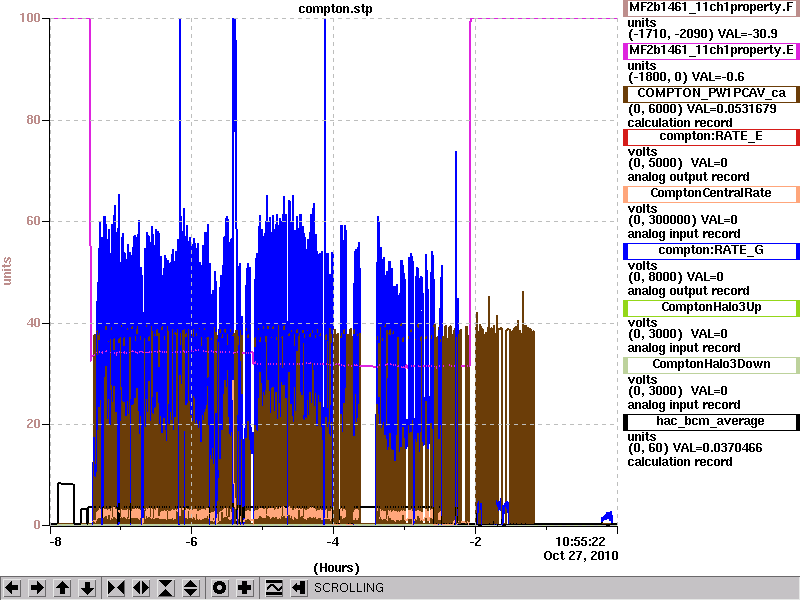The image size is (800, 600).
Task: Click the -2 tick label on the time axis
Action: (475, 542)
